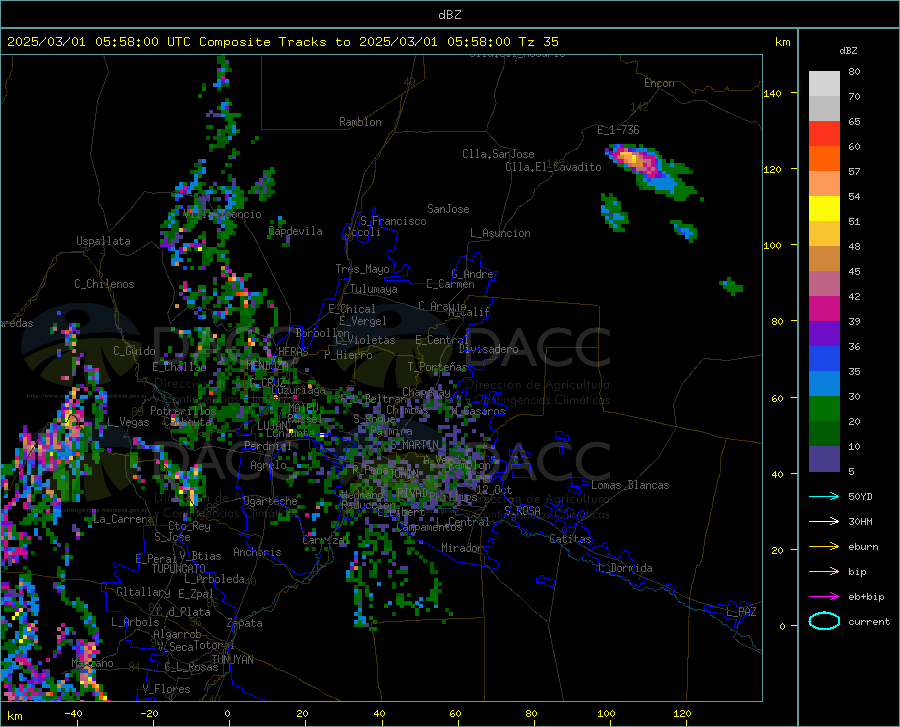900x727 pixels.
Task: Click the 'Lomas_Blancas' map label
Action: [630, 485]
